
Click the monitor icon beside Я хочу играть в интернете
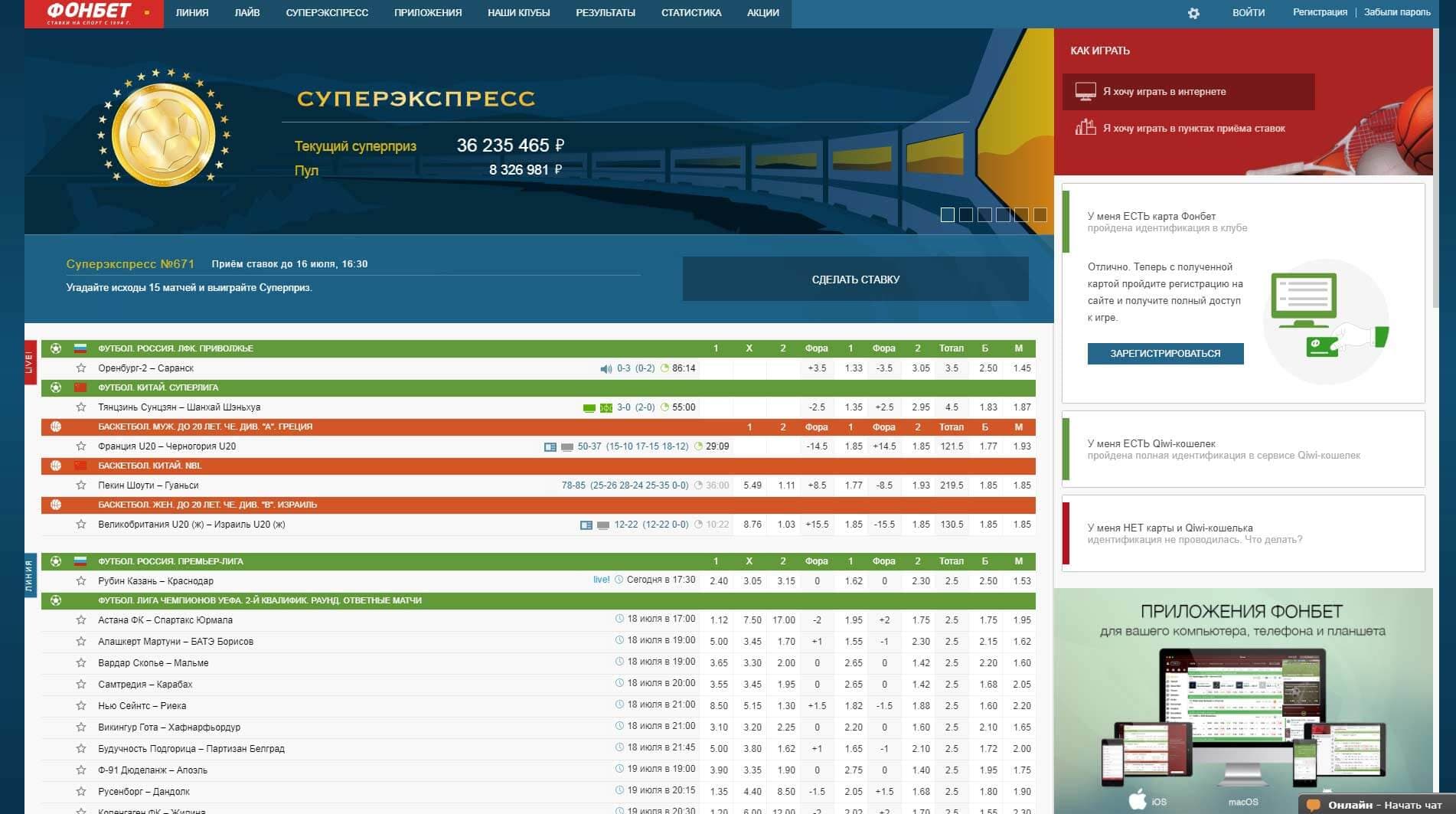[x=1085, y=91]
